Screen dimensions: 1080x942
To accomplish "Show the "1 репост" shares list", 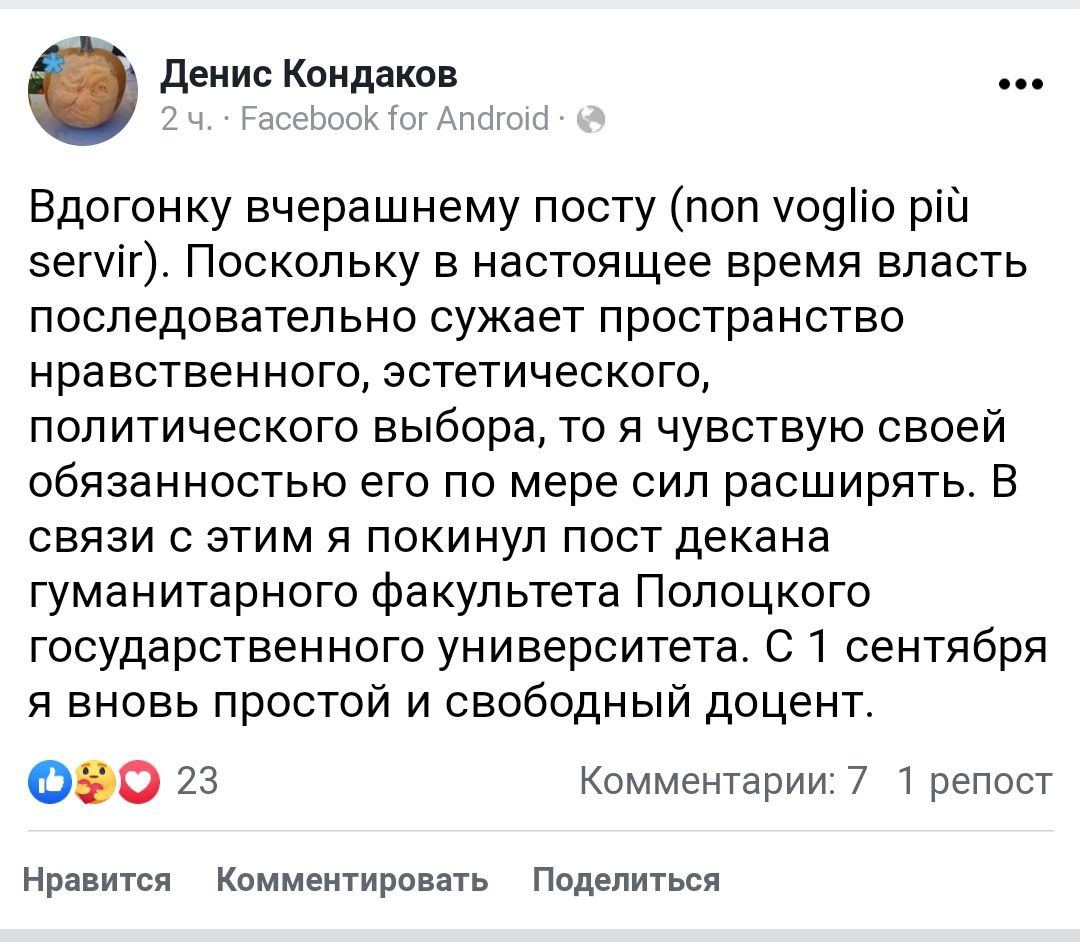I will coord(974,780).
